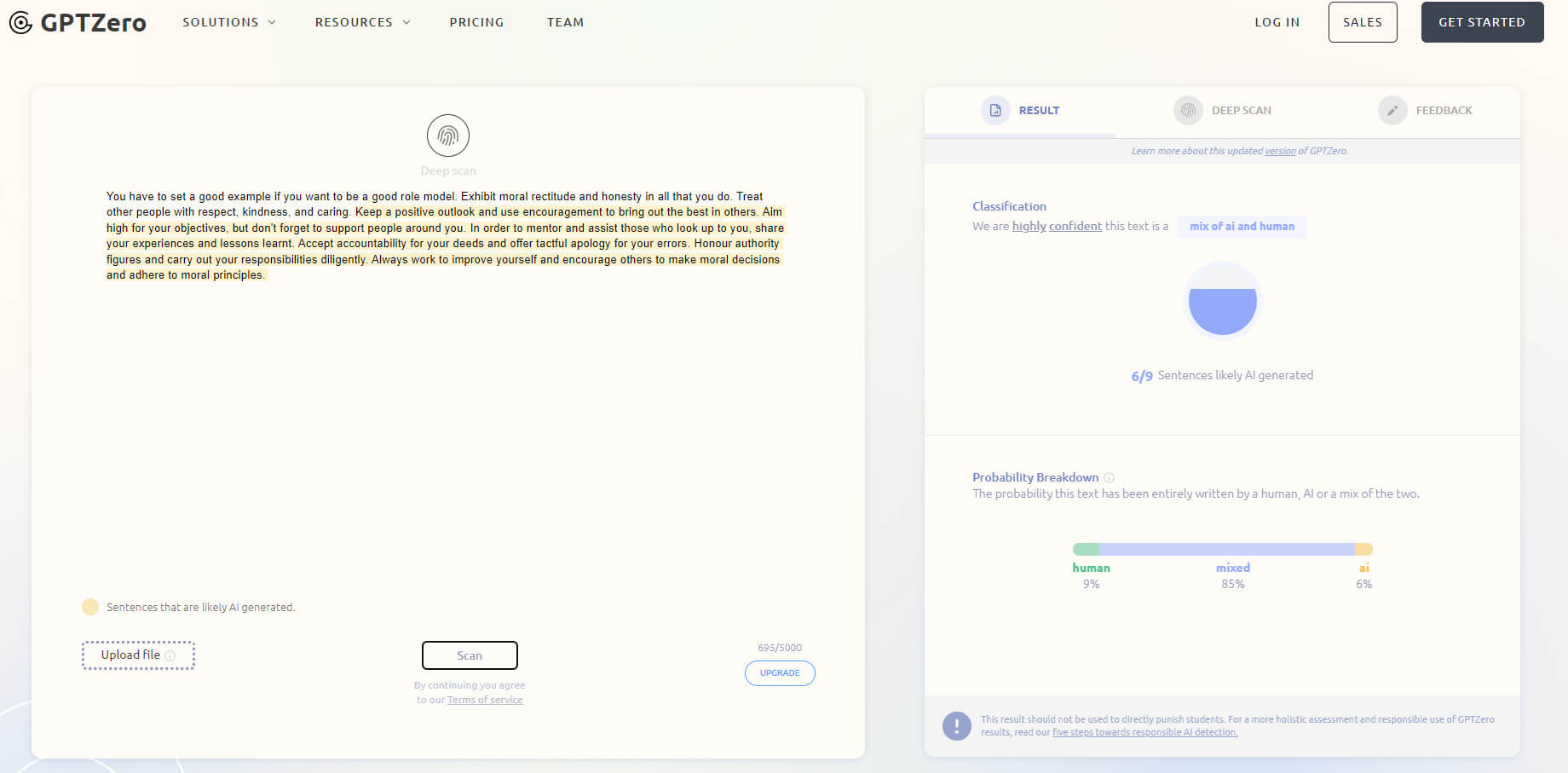
Task: Click the Upgrade button
Action: [x=780, y=673]
